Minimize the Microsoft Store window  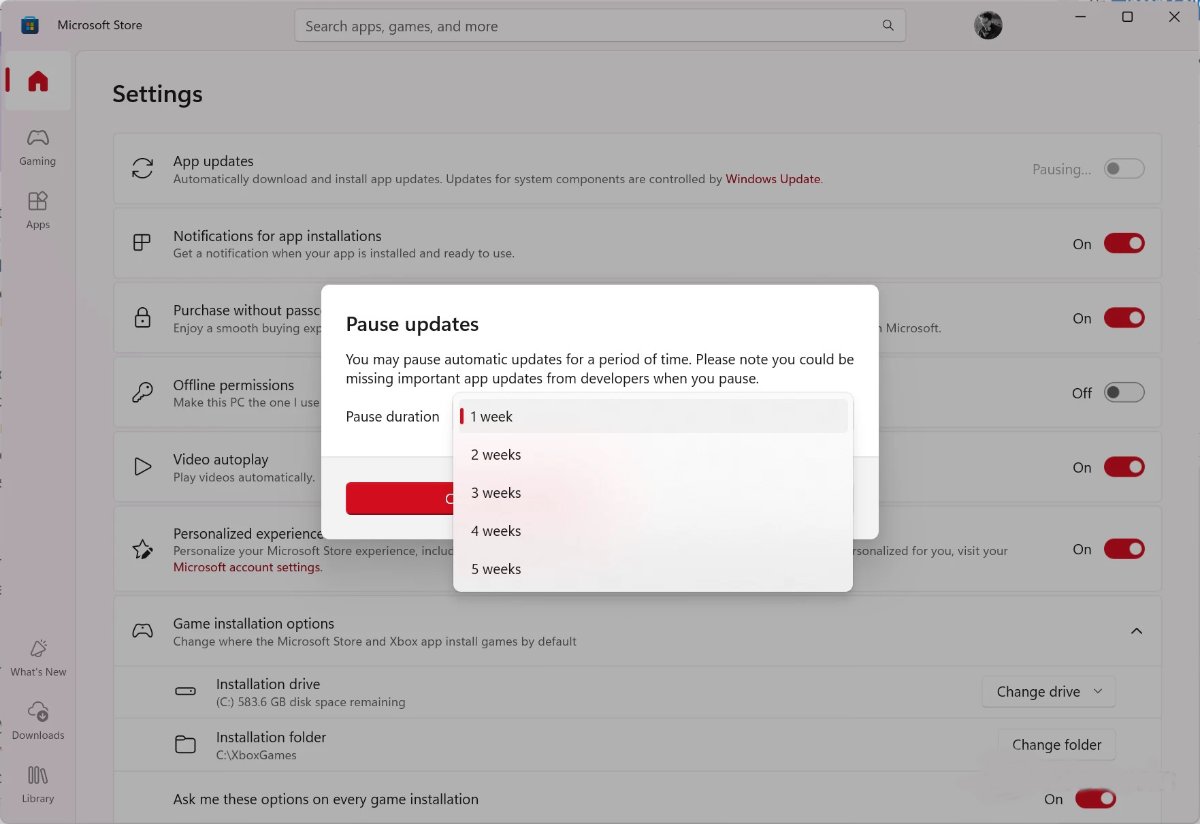(x=1081, y=17)
